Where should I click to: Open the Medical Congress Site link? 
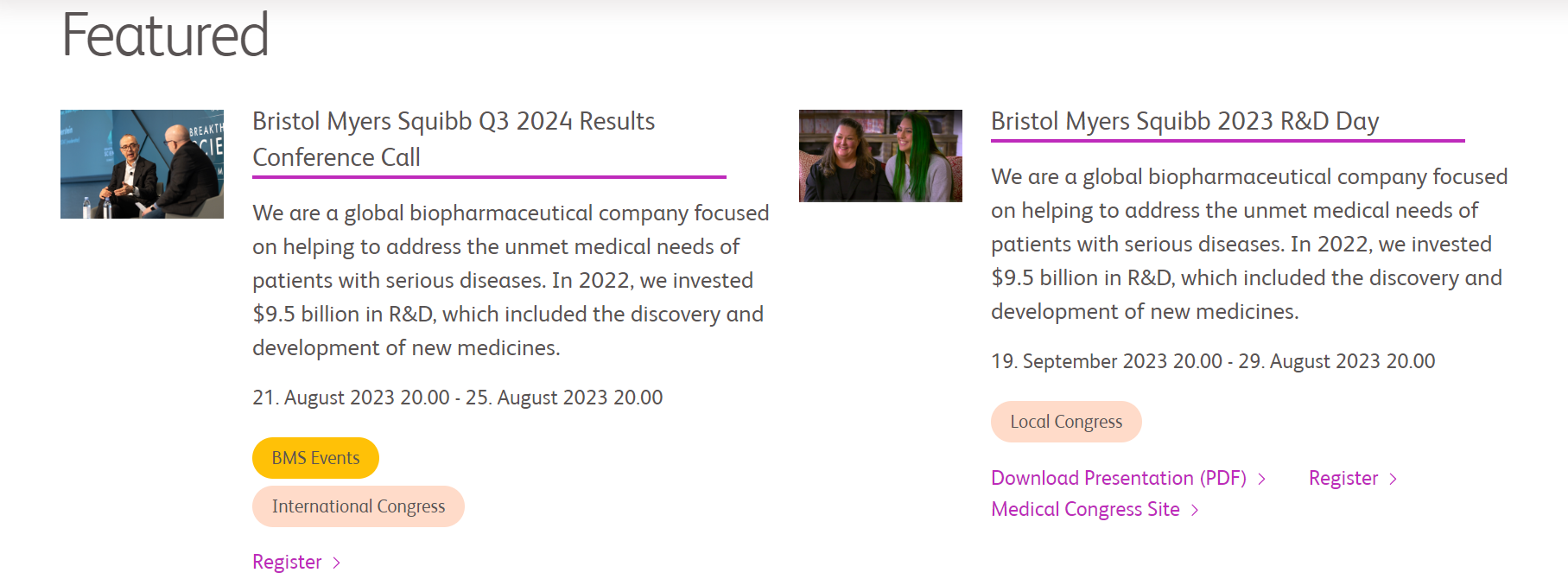pos(1085,509)
